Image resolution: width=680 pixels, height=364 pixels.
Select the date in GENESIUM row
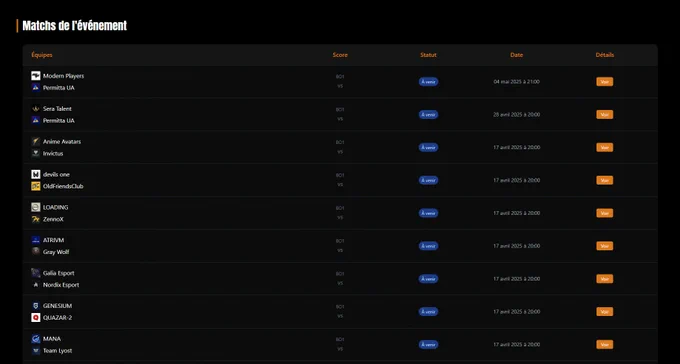517,312
